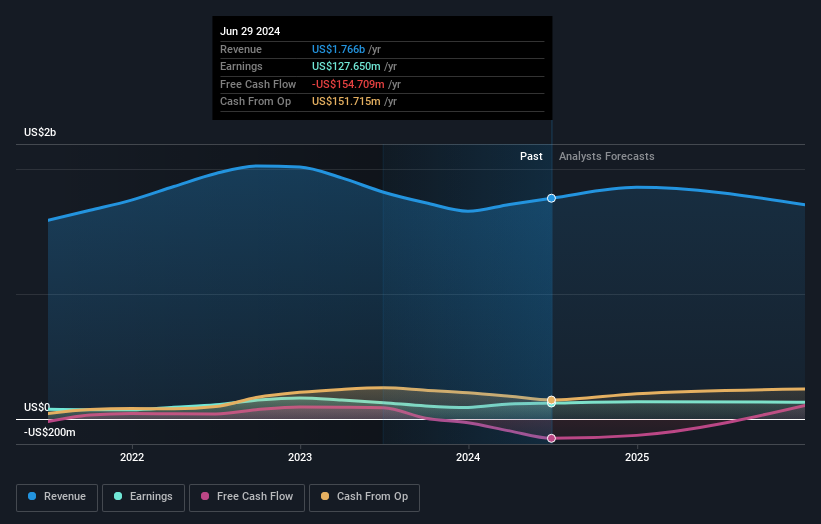The width and height of the screenshot is (821, 524).
Task: Select the Free Cash Flow pink data point marker
Action: 551,439
